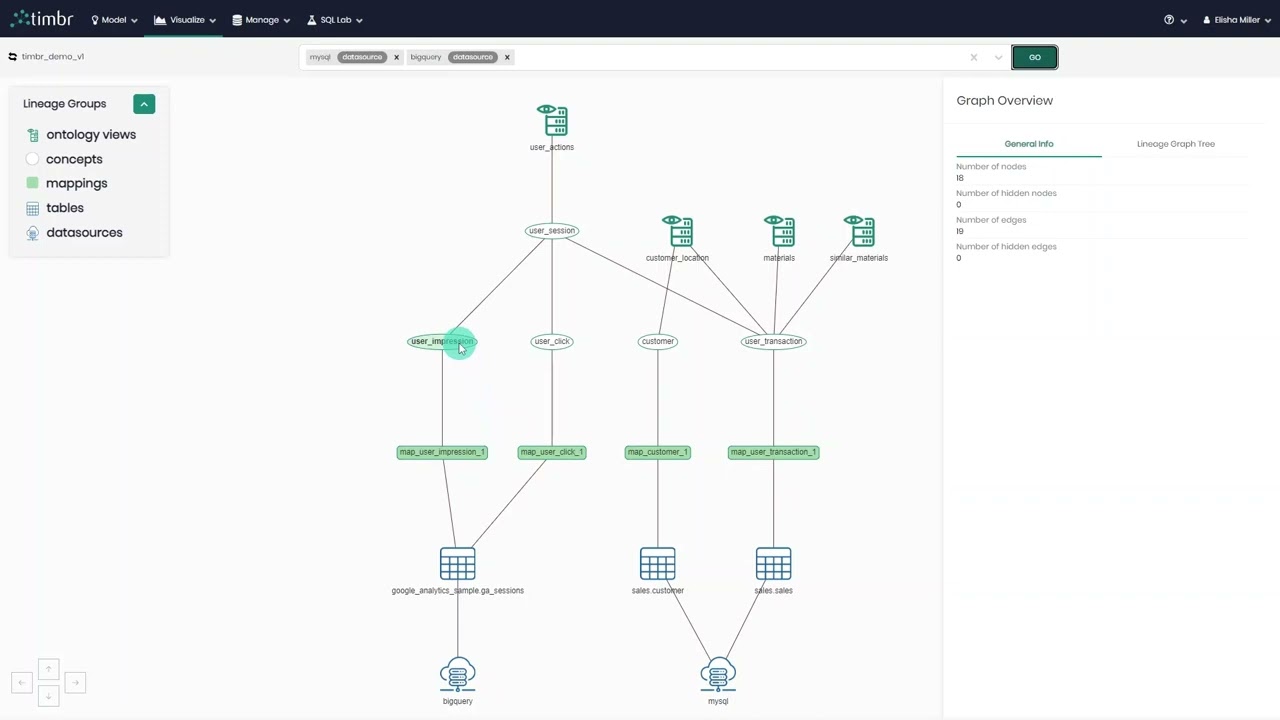Remove the bigquery datasource tag
Viewport: 1280px width, 720px height.
click(x=507, y=57)
